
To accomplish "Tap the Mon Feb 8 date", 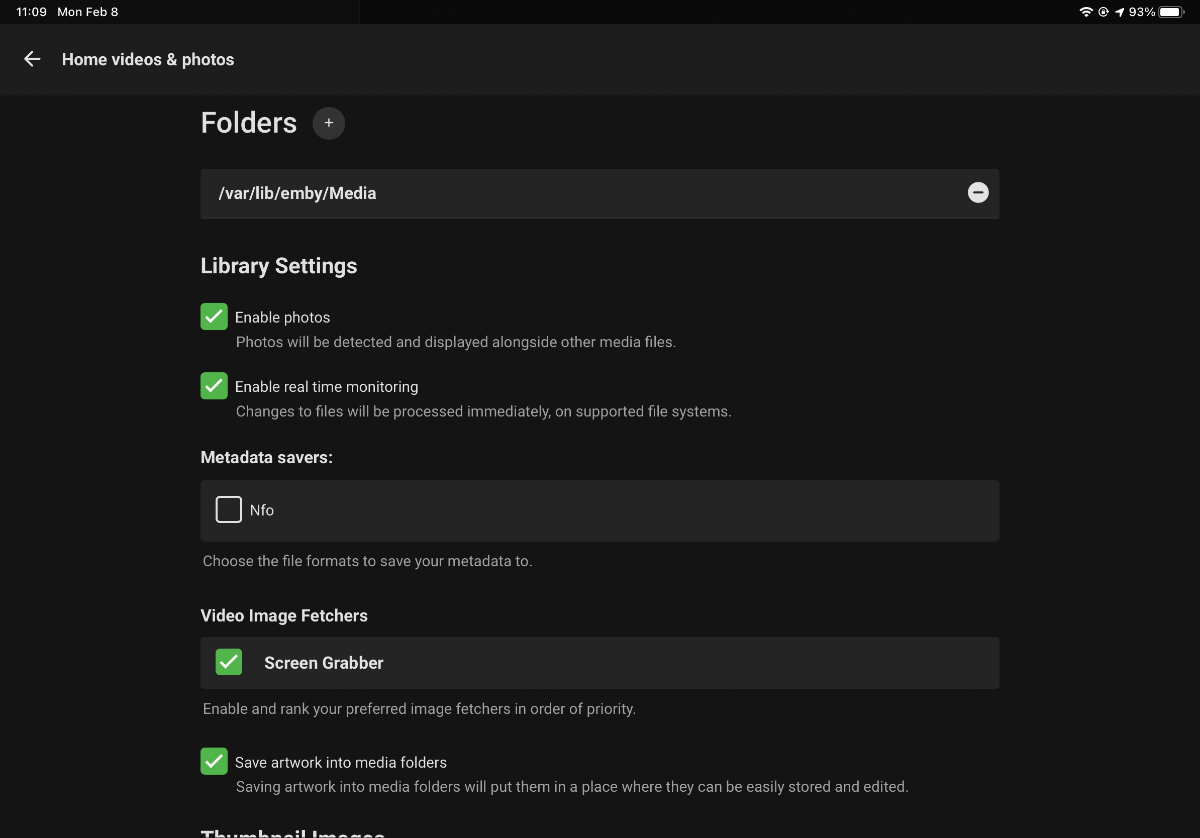I will point(88,12).
